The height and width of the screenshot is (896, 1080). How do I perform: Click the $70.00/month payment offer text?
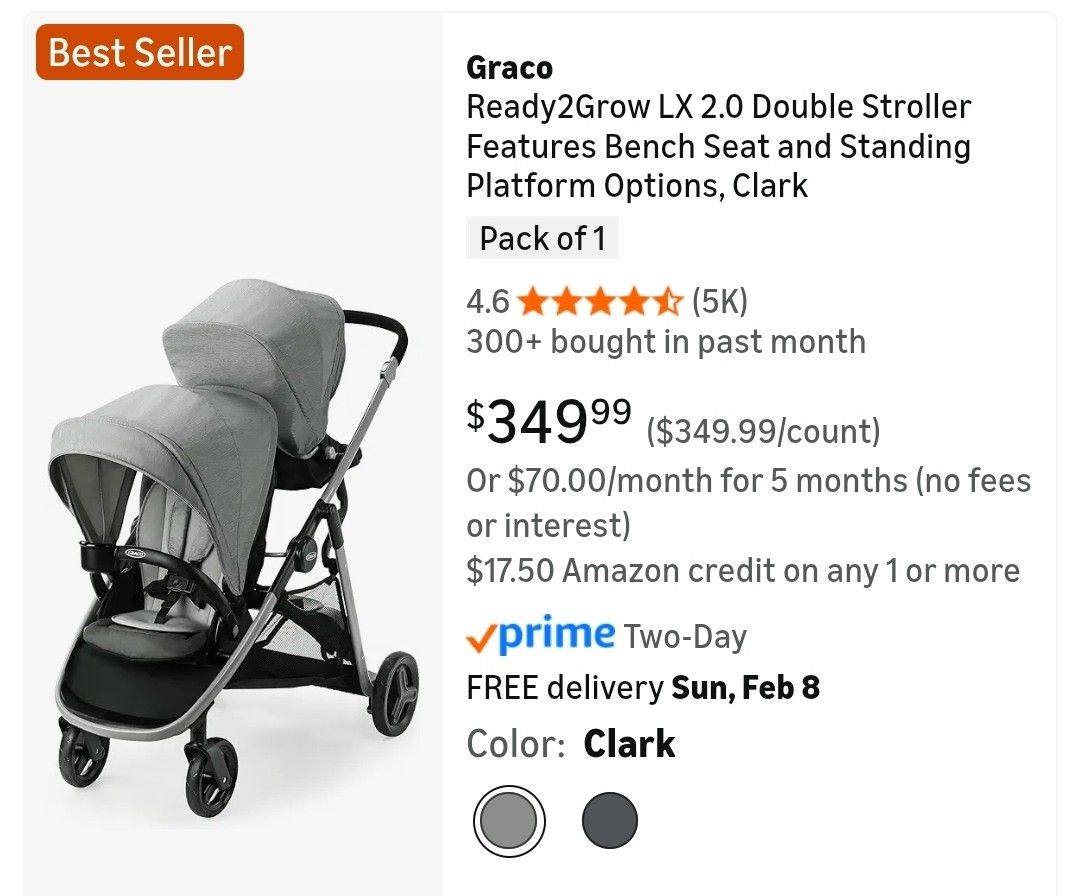[748, 502]
